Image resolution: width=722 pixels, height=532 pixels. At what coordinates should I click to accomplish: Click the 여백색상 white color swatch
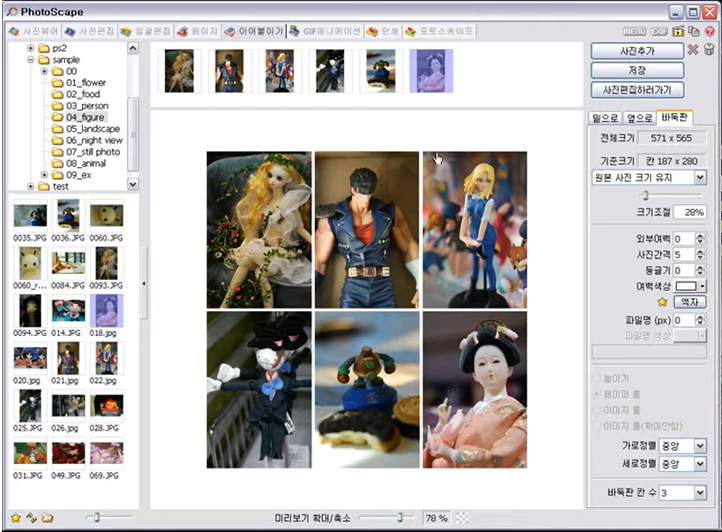(686, 286)
